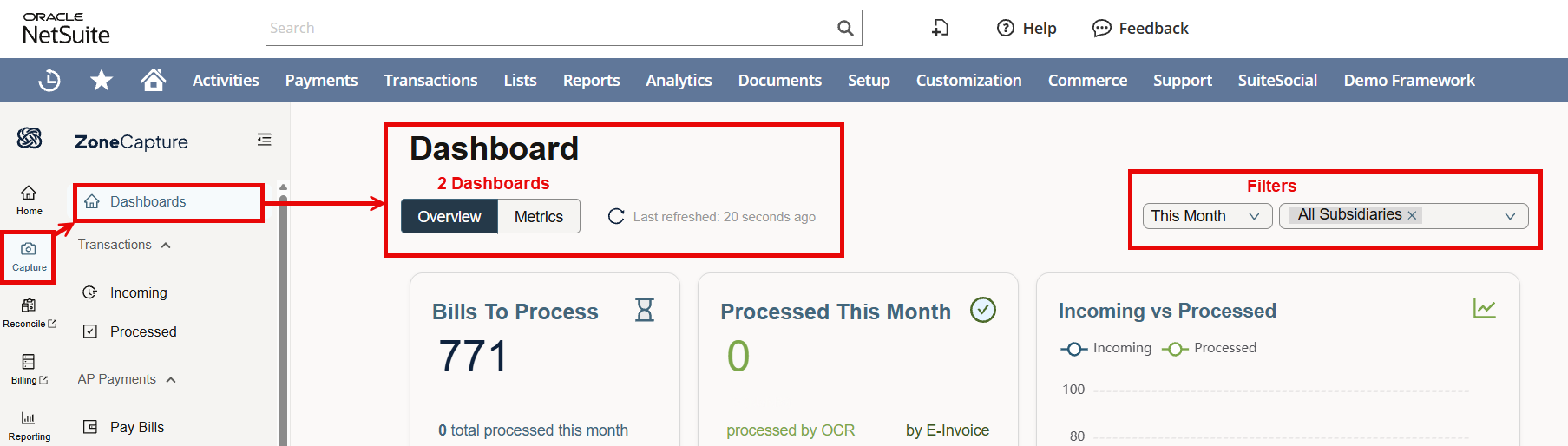Click the refresh dashboard icon
1568x446 pixels.
(616, 216)
